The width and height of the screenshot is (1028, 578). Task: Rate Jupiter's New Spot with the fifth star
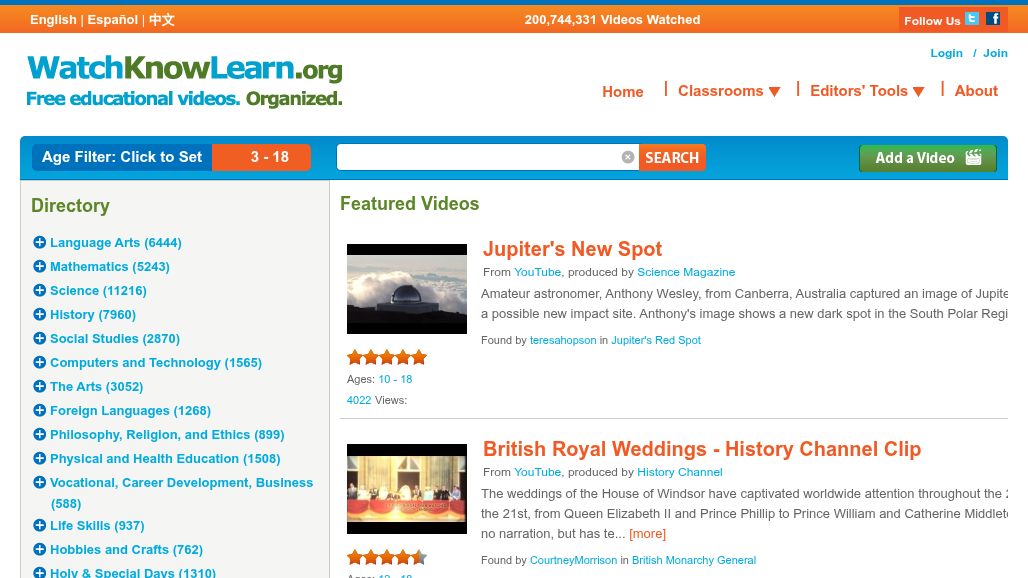(x=419, y=357)
